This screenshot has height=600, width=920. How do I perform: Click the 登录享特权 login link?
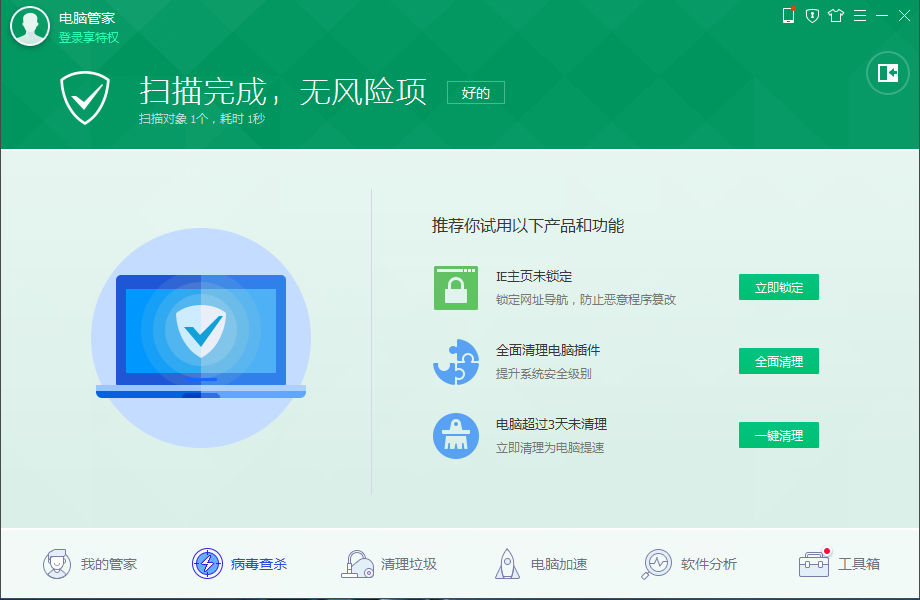pyautogui.click(x=88, y=37)
